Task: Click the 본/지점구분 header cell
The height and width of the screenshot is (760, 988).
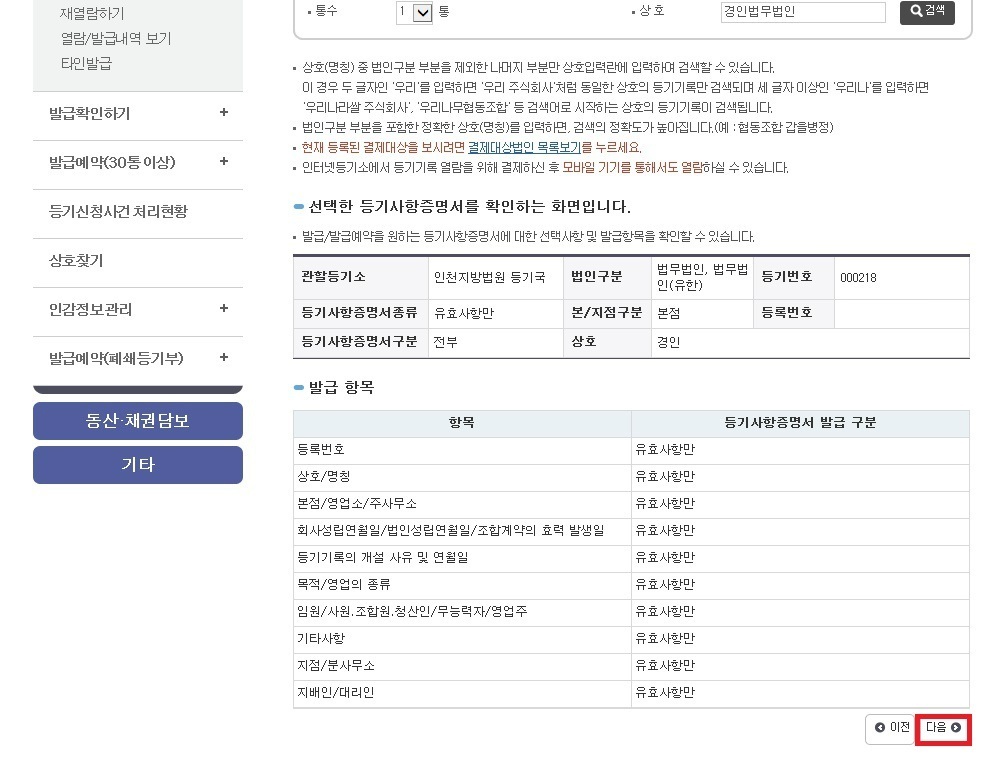Action: click(x=607, y=313)
